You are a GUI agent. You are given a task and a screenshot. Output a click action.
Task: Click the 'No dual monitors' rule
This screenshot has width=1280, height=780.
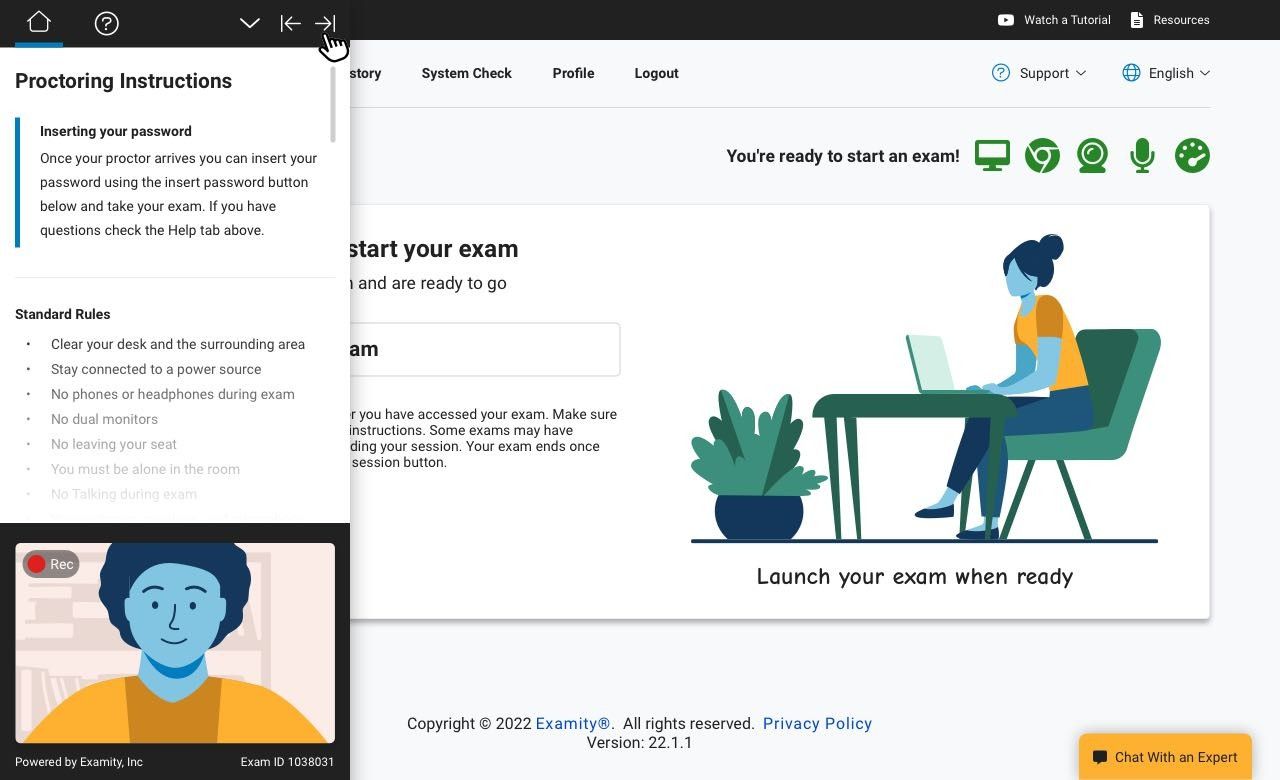click(104, 419)
